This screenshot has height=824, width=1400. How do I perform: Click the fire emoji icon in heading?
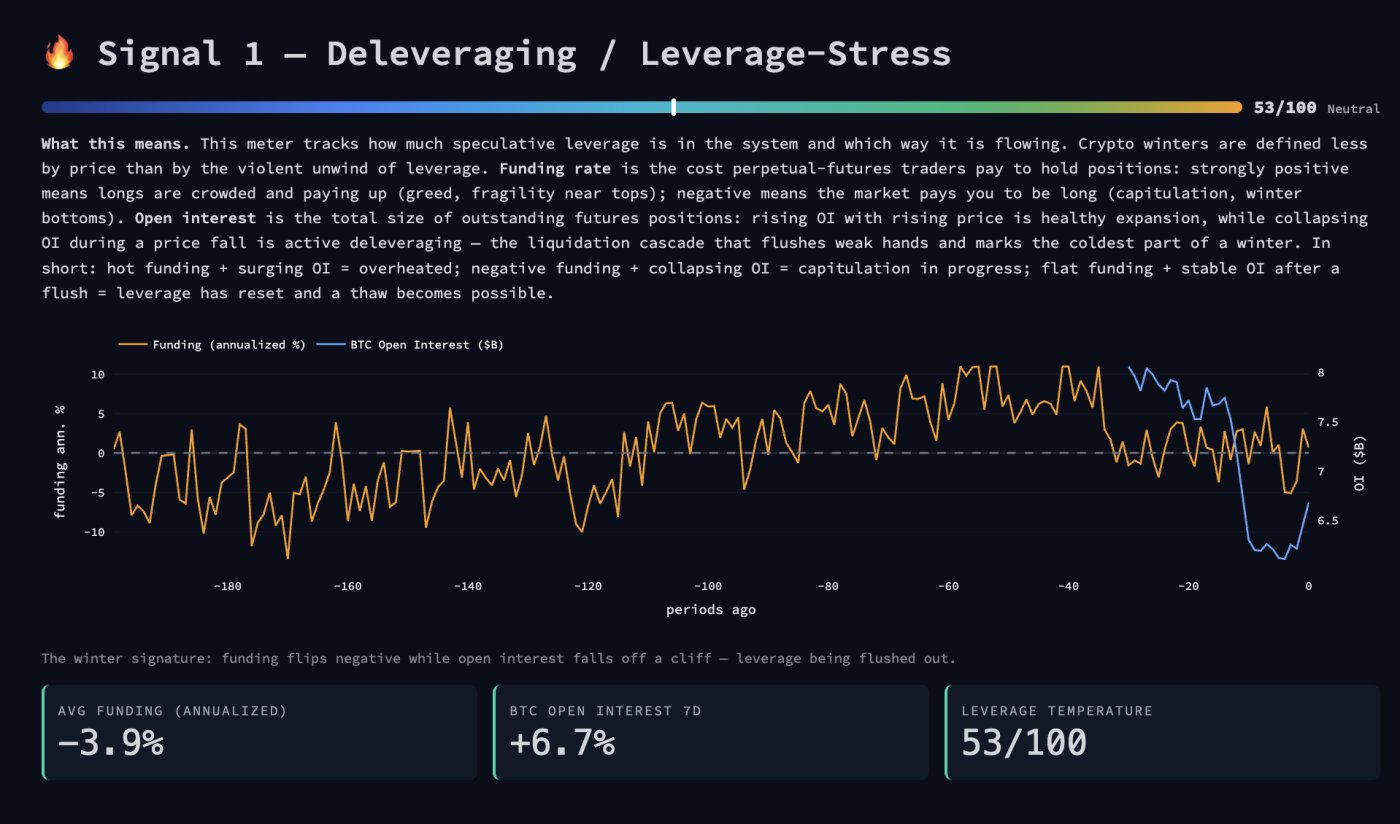[59, 53]
